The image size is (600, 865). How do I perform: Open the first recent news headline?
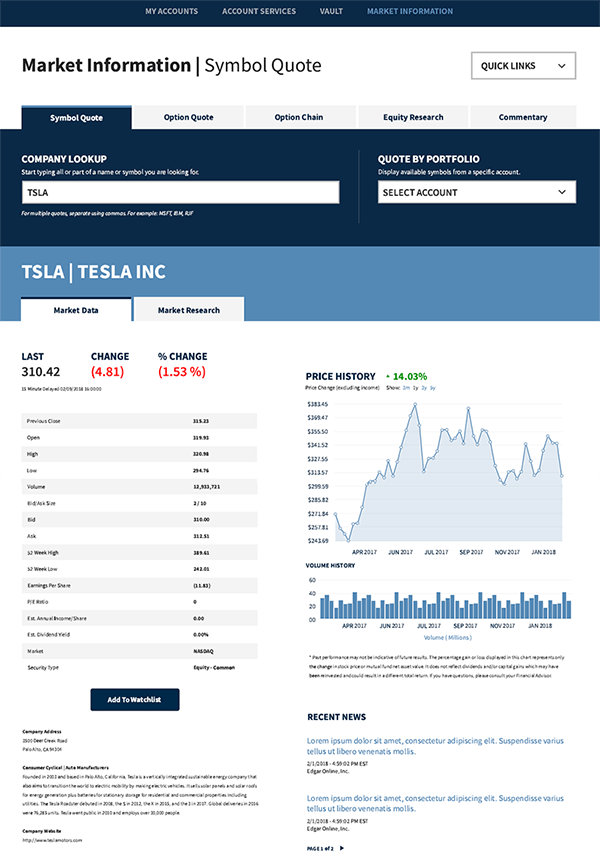point(435,746)
